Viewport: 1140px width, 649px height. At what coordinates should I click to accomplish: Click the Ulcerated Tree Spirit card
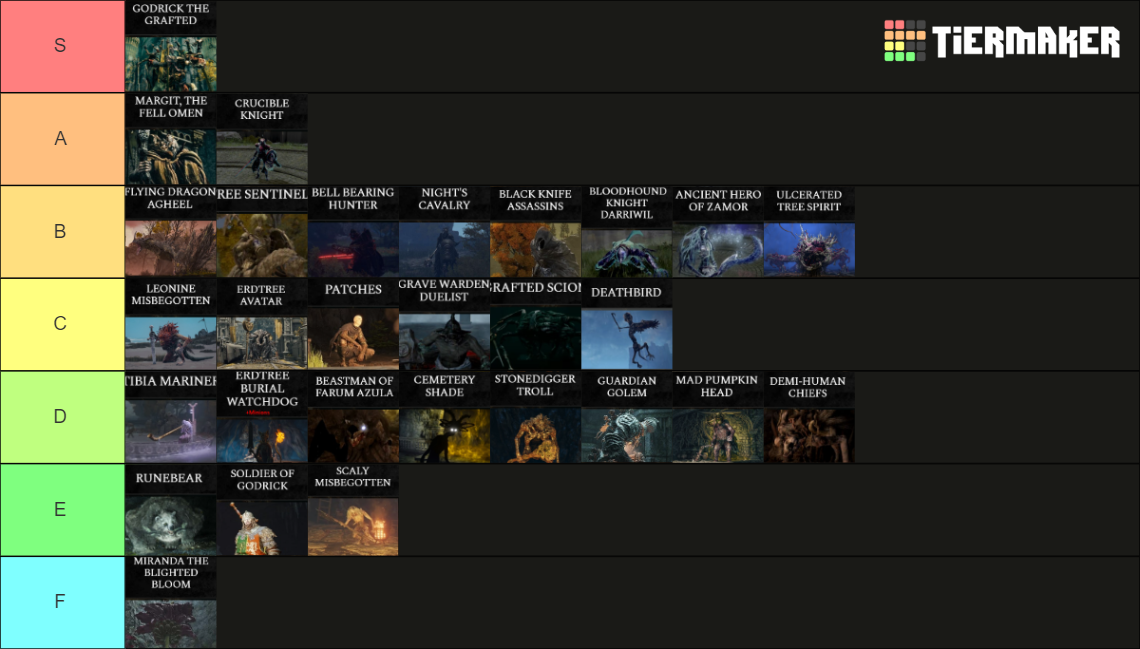pos(809,231)
